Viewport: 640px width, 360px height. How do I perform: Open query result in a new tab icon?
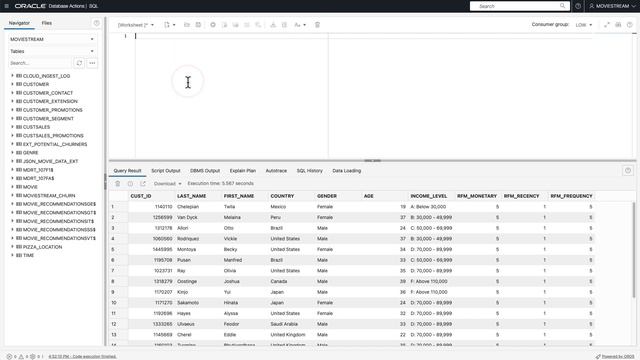click(143, 184)
